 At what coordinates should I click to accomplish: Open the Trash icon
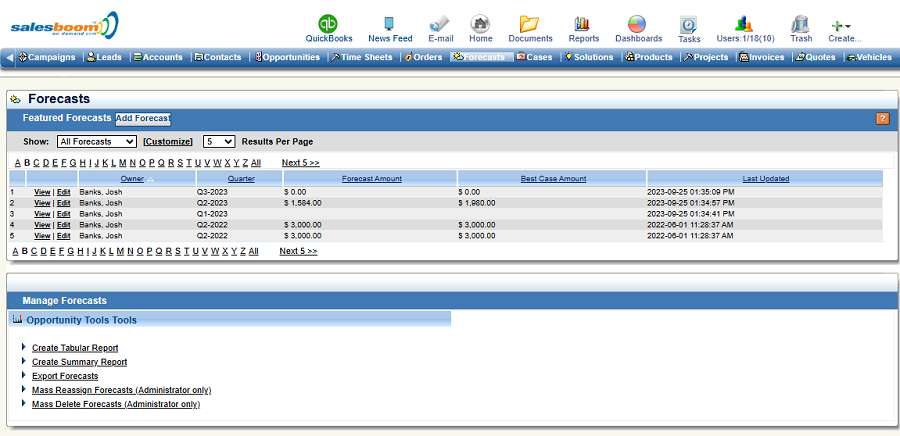click(800, 23)
